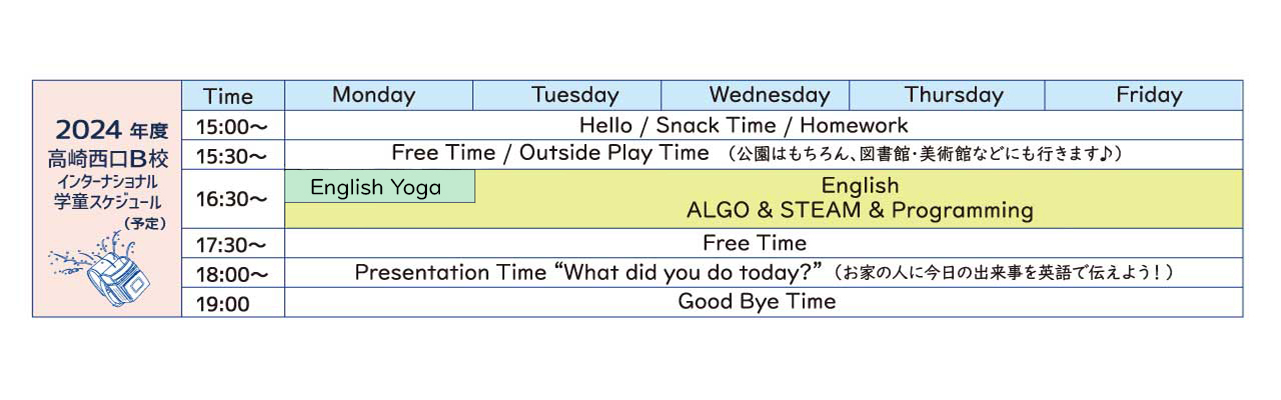Image resolution: width=1281 pixels, height=400 pixels.
Task: Click the 16:30 time slot
Action: [232, 199]
